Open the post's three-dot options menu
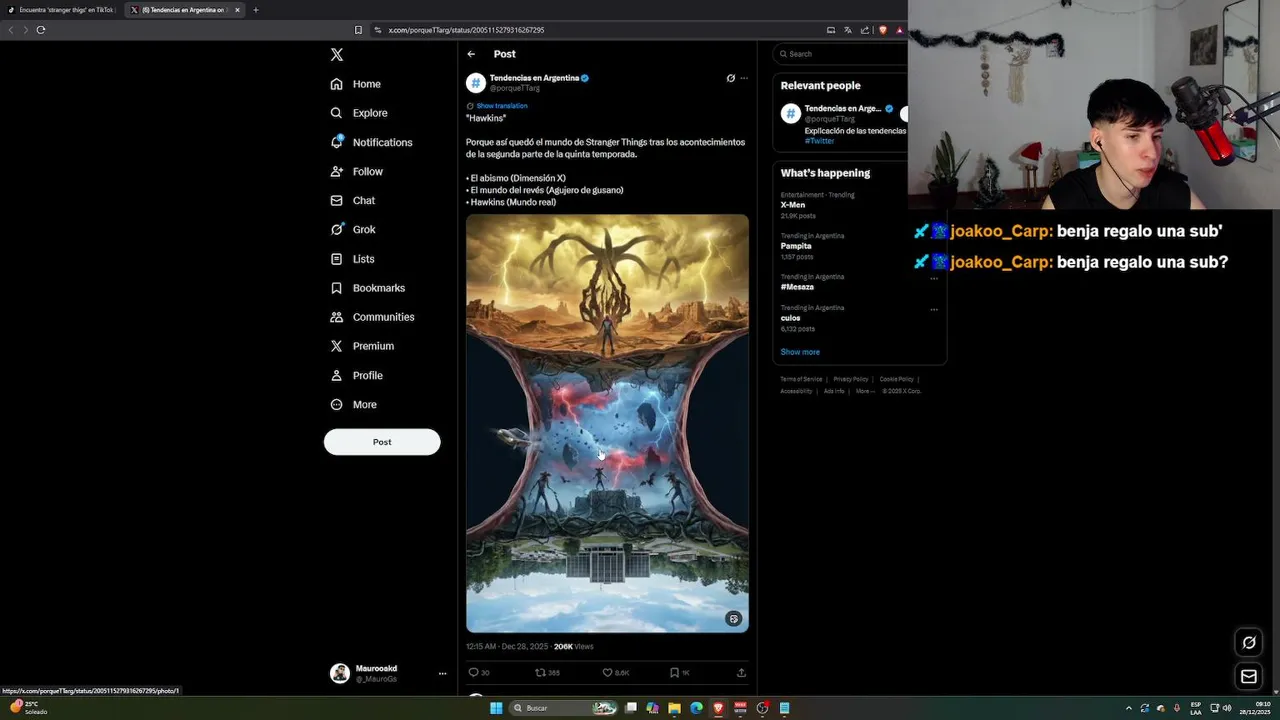The width and height of the screenshot is (1280, 720). (744, 78)
